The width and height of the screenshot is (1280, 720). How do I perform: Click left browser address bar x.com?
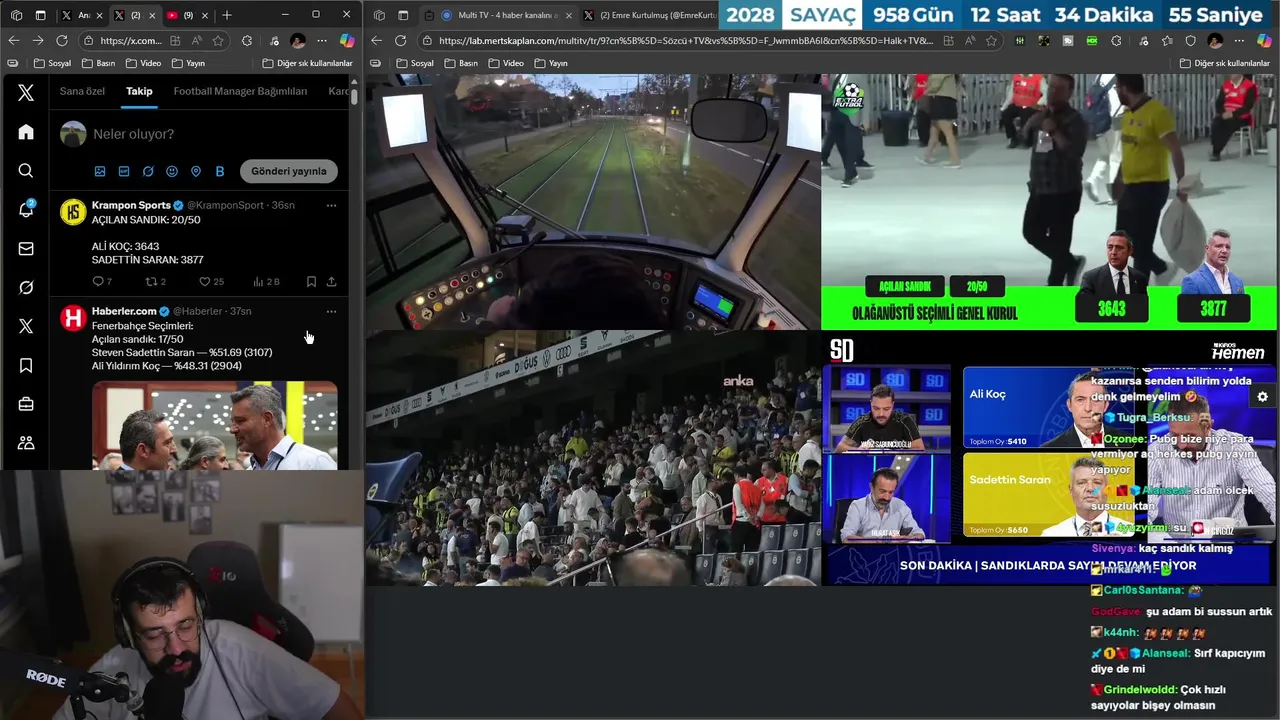click(x=130, y=41)
